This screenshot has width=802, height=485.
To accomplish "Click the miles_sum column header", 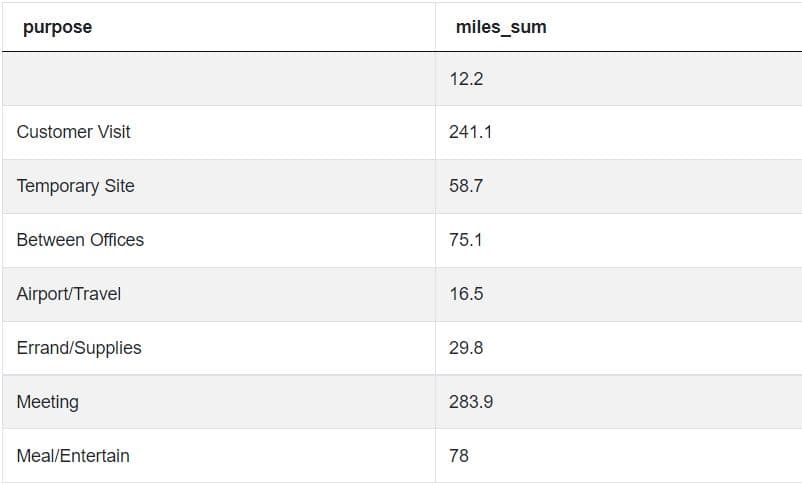I will click(500, 27).
